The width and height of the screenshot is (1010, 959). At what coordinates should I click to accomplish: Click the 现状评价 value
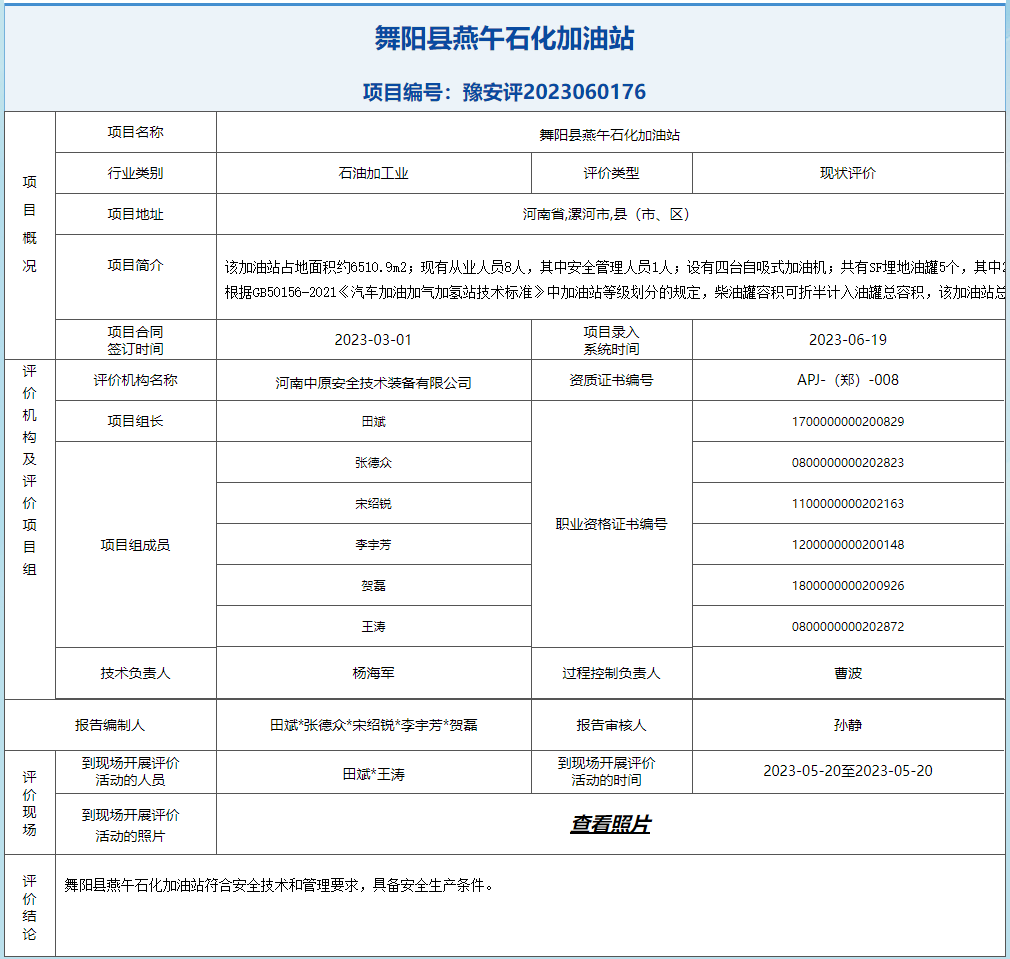coord(848,173)
